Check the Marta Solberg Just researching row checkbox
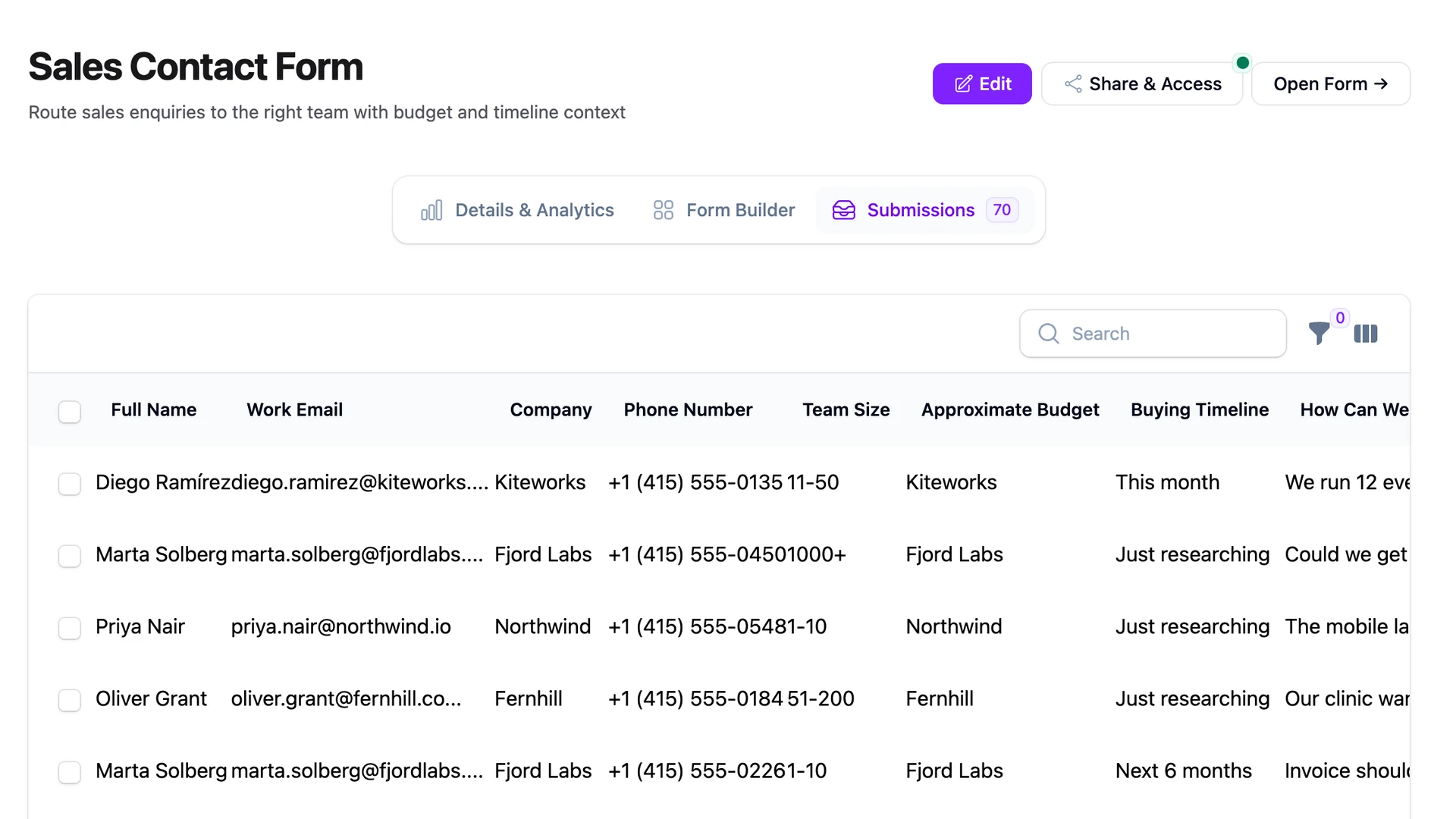 tap(70, 556)
